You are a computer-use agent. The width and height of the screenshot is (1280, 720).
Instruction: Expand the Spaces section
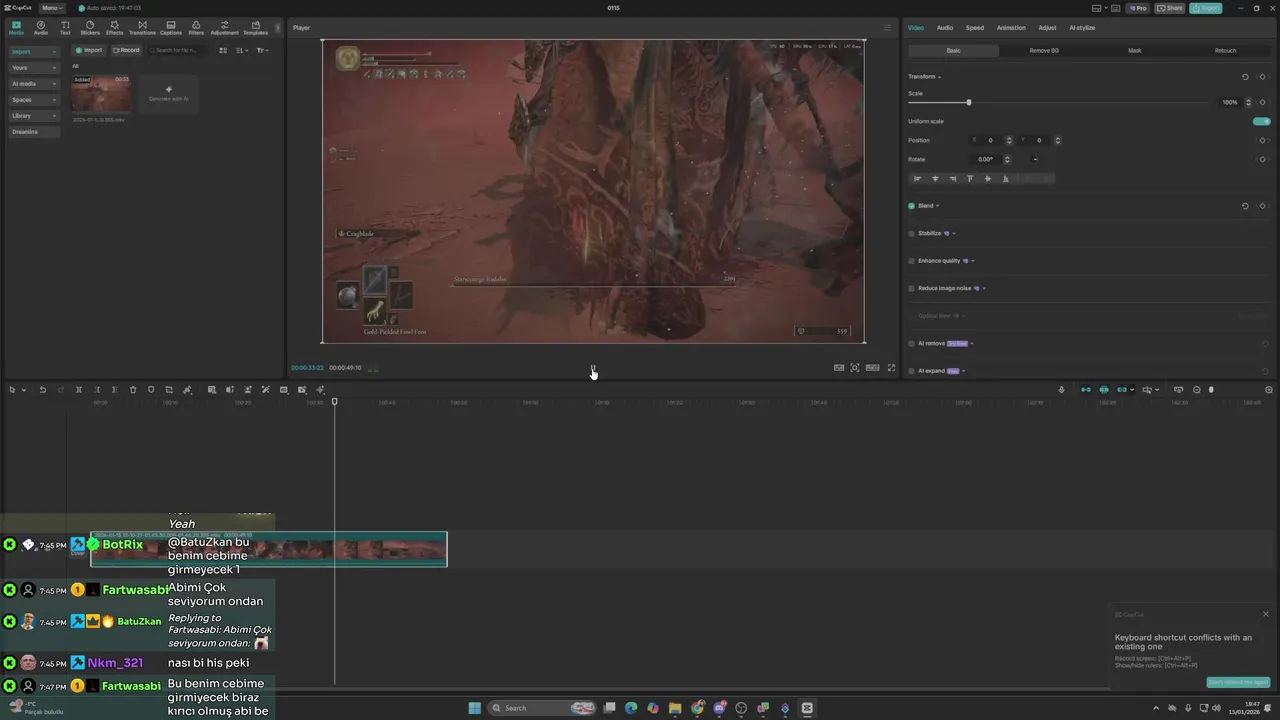34,100
